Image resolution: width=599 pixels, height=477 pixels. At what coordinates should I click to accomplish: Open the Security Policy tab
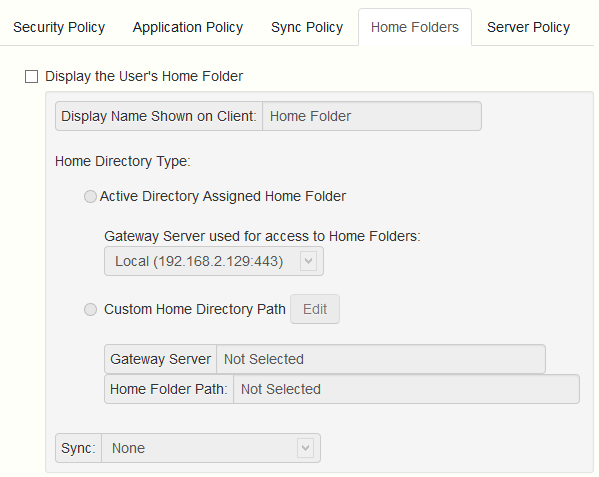pos(59,27)
